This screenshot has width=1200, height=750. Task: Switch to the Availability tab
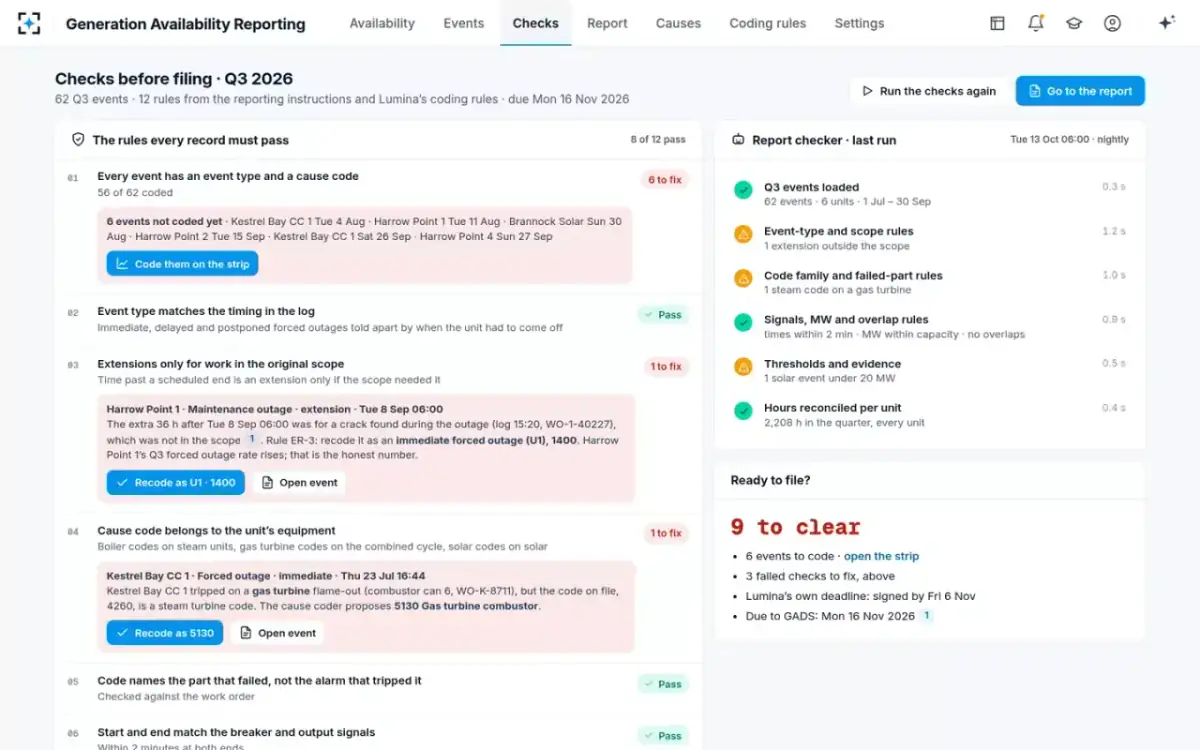pyautogui.click(x=382, y=23)
